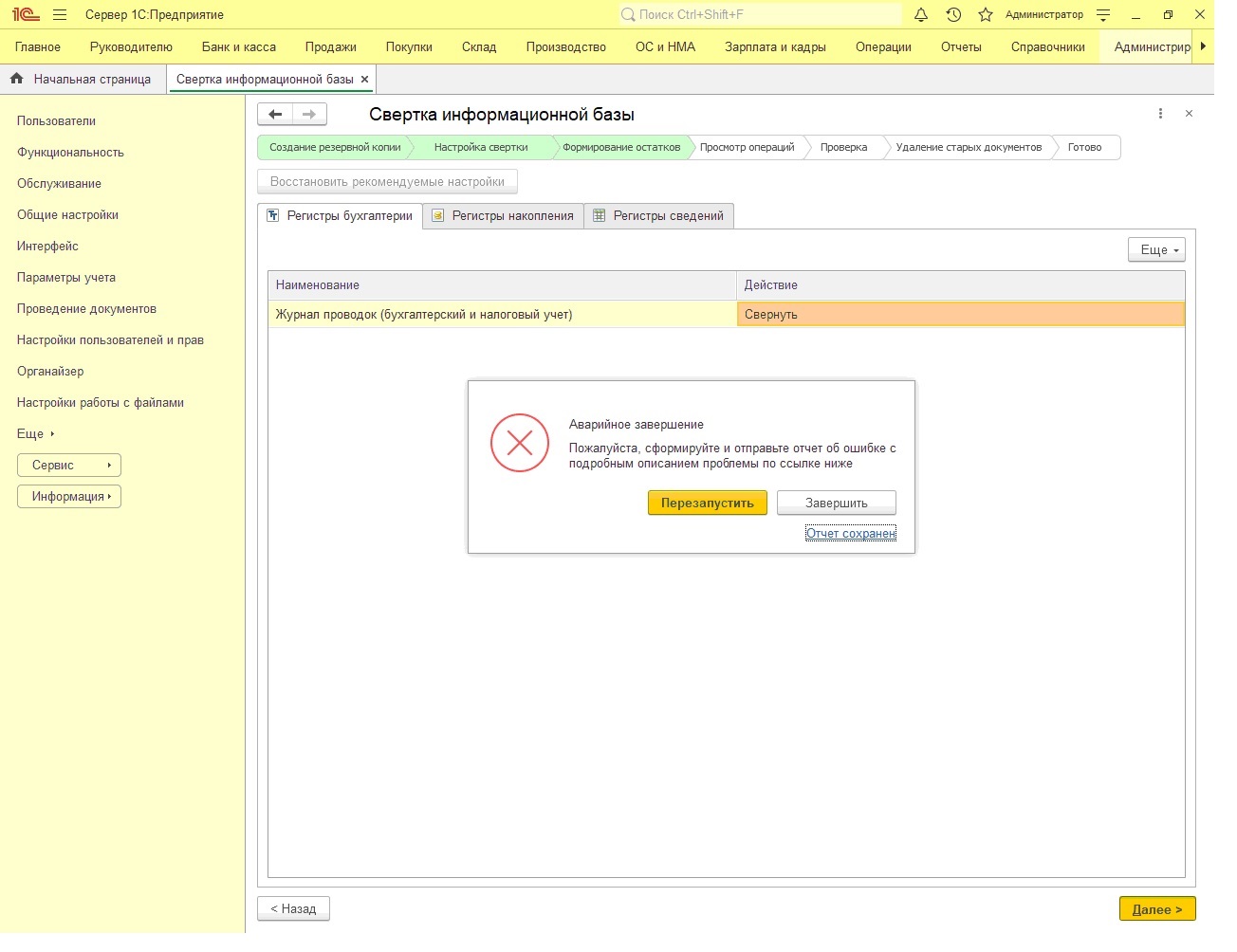This screenshot has width=1237, height=952.
Task: Open Пользователи in the sidebar
Action: pyautogui.click(x=56, y=121)
